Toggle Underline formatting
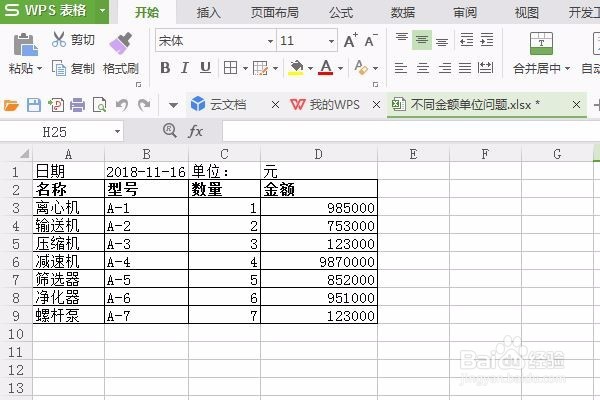Image resolution: width=600 pixels, height=400 pixels. 205,68
